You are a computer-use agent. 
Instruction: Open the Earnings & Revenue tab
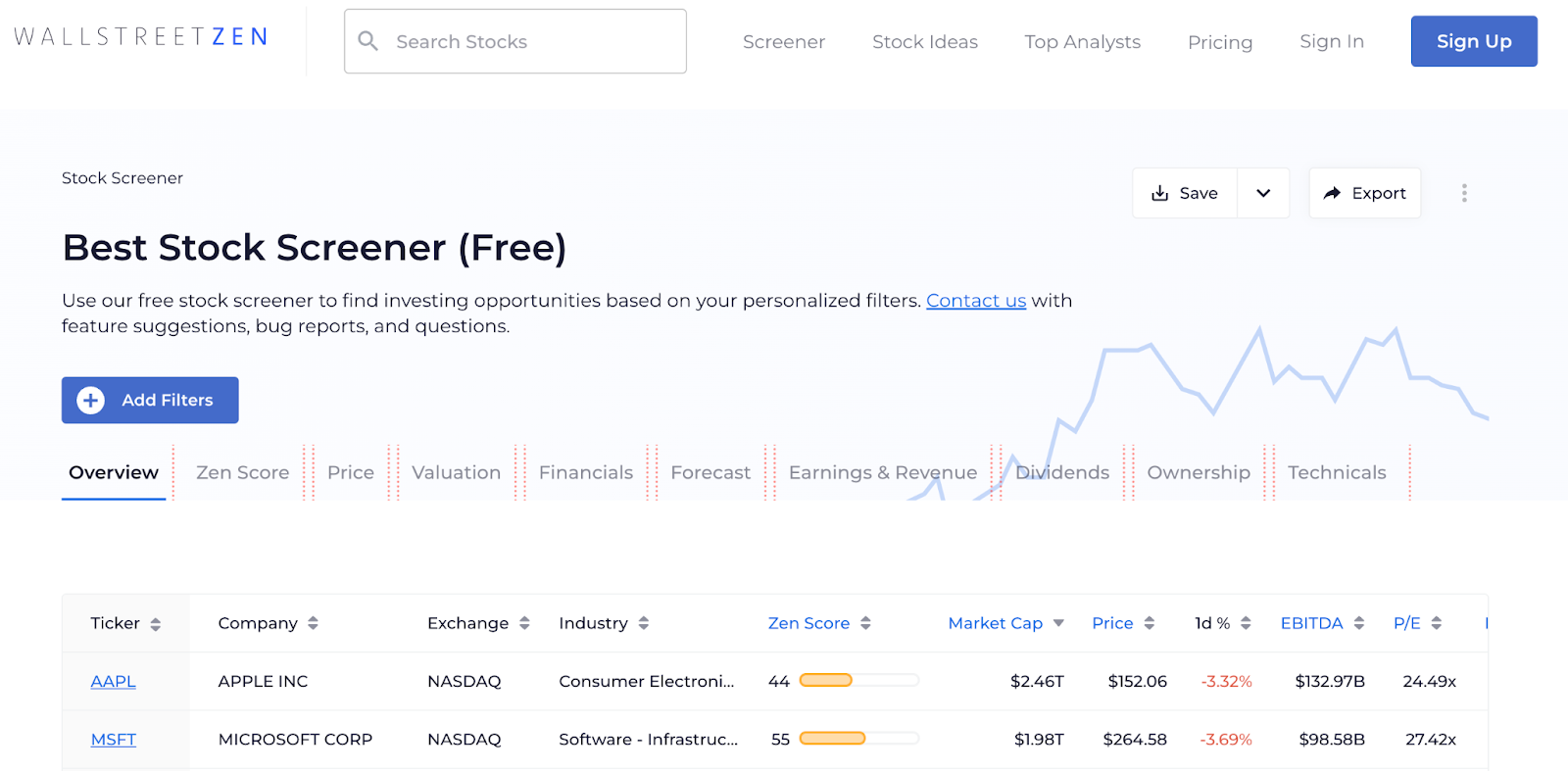pyautogui.click(x=883, y=472)
